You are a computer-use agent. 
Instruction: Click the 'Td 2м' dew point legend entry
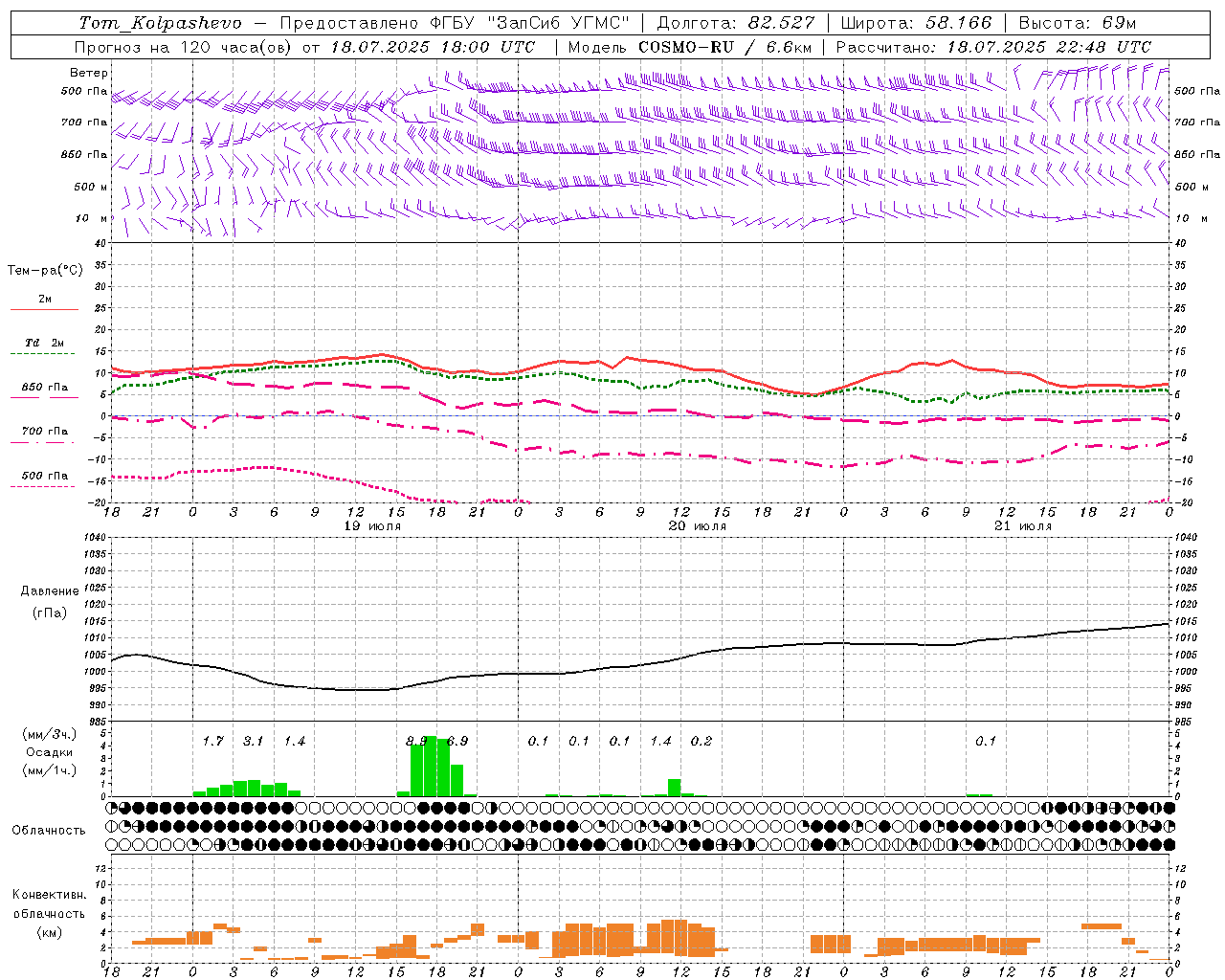(45, 343)
